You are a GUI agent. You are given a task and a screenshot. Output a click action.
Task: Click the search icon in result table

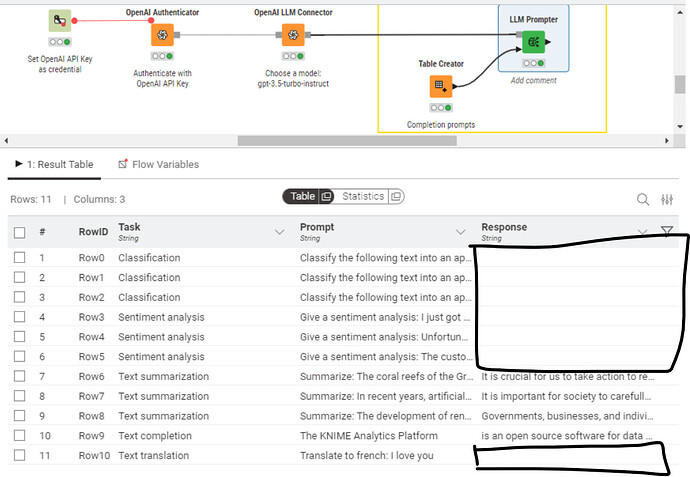pyautogui.click(x=642, y=199)
